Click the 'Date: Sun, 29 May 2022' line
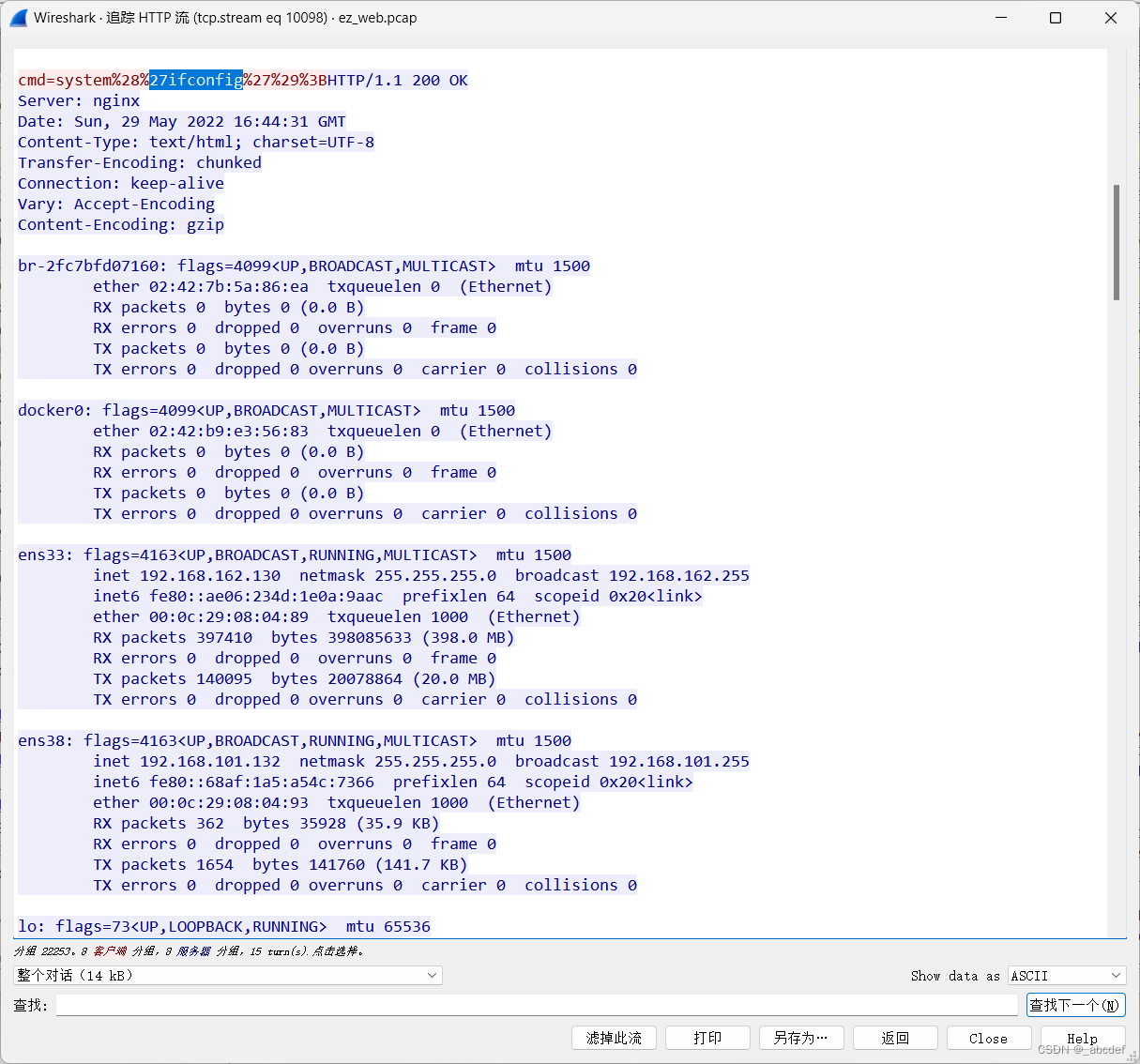The width and height of the screenshot is (1140, 1064). [182, 121]
